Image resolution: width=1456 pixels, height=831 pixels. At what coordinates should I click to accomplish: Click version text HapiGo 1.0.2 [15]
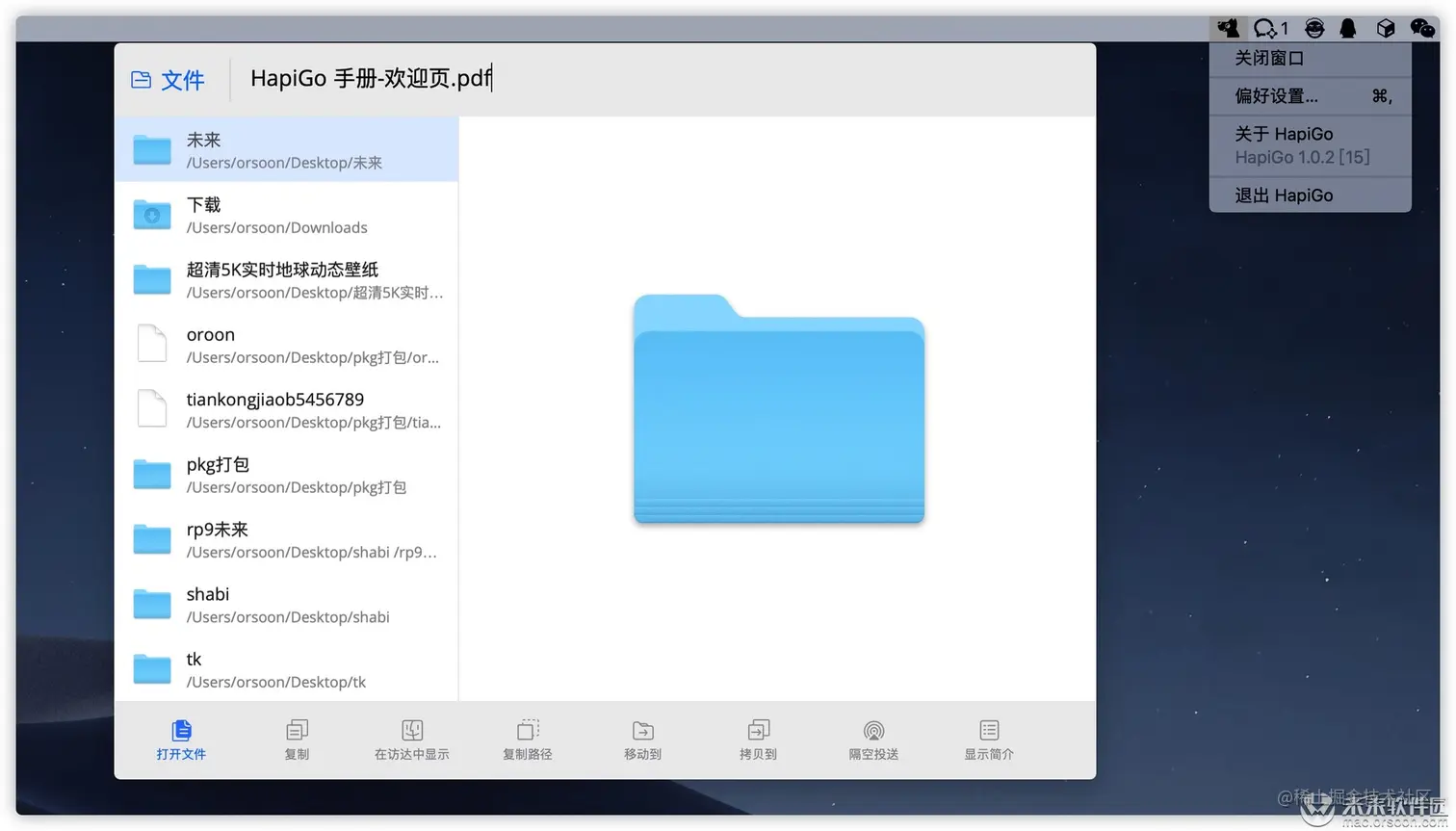[x=1302, y=157]
